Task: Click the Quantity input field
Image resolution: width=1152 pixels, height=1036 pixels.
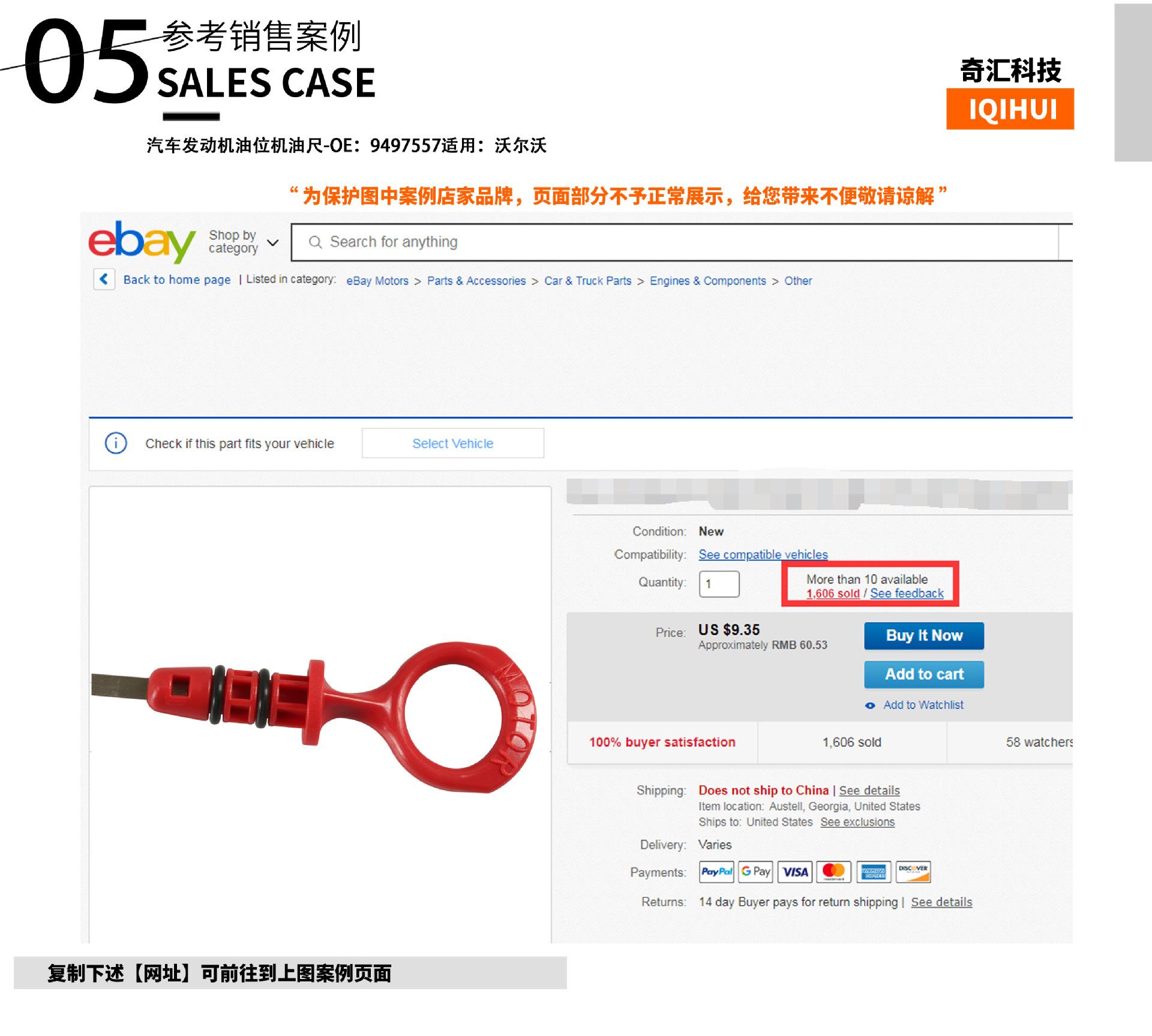Action: tap(719, 584)
